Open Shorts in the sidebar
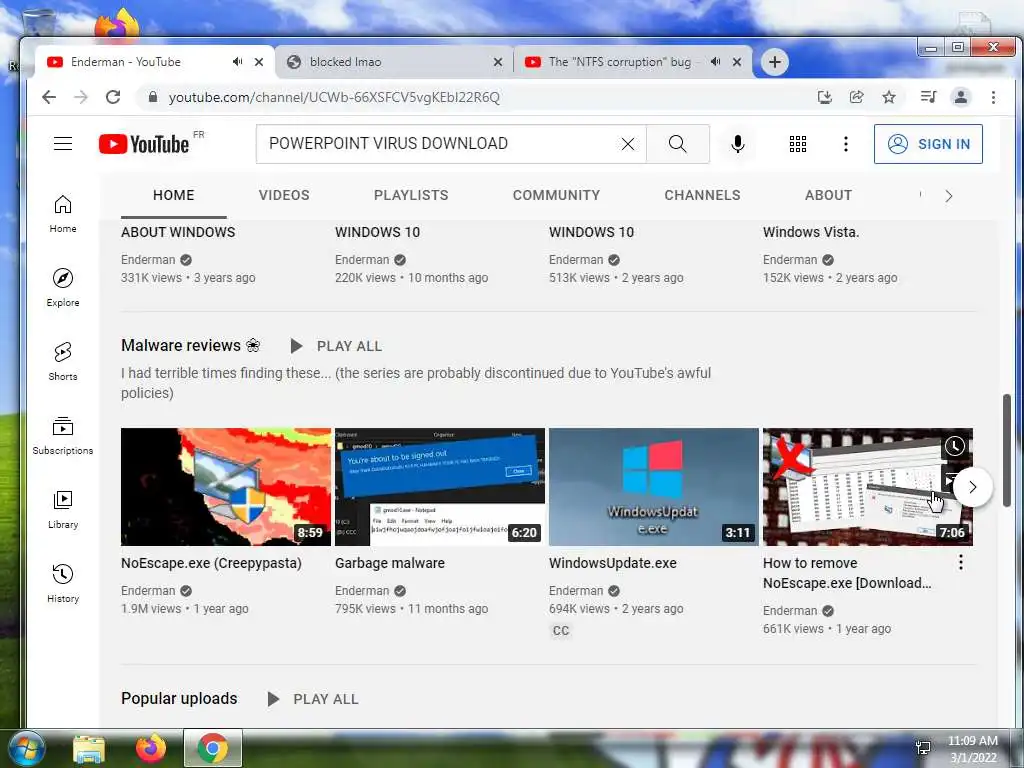 click(63, 362)
